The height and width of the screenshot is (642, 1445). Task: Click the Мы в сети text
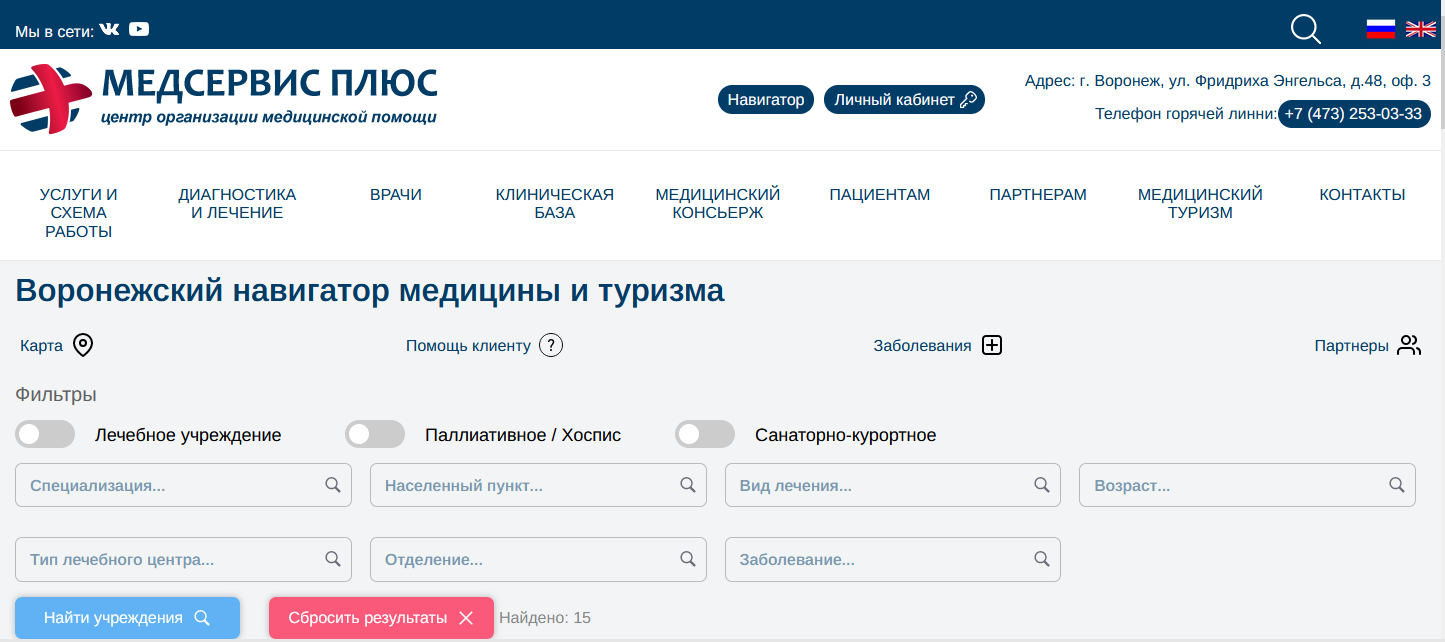coord(55,31)
